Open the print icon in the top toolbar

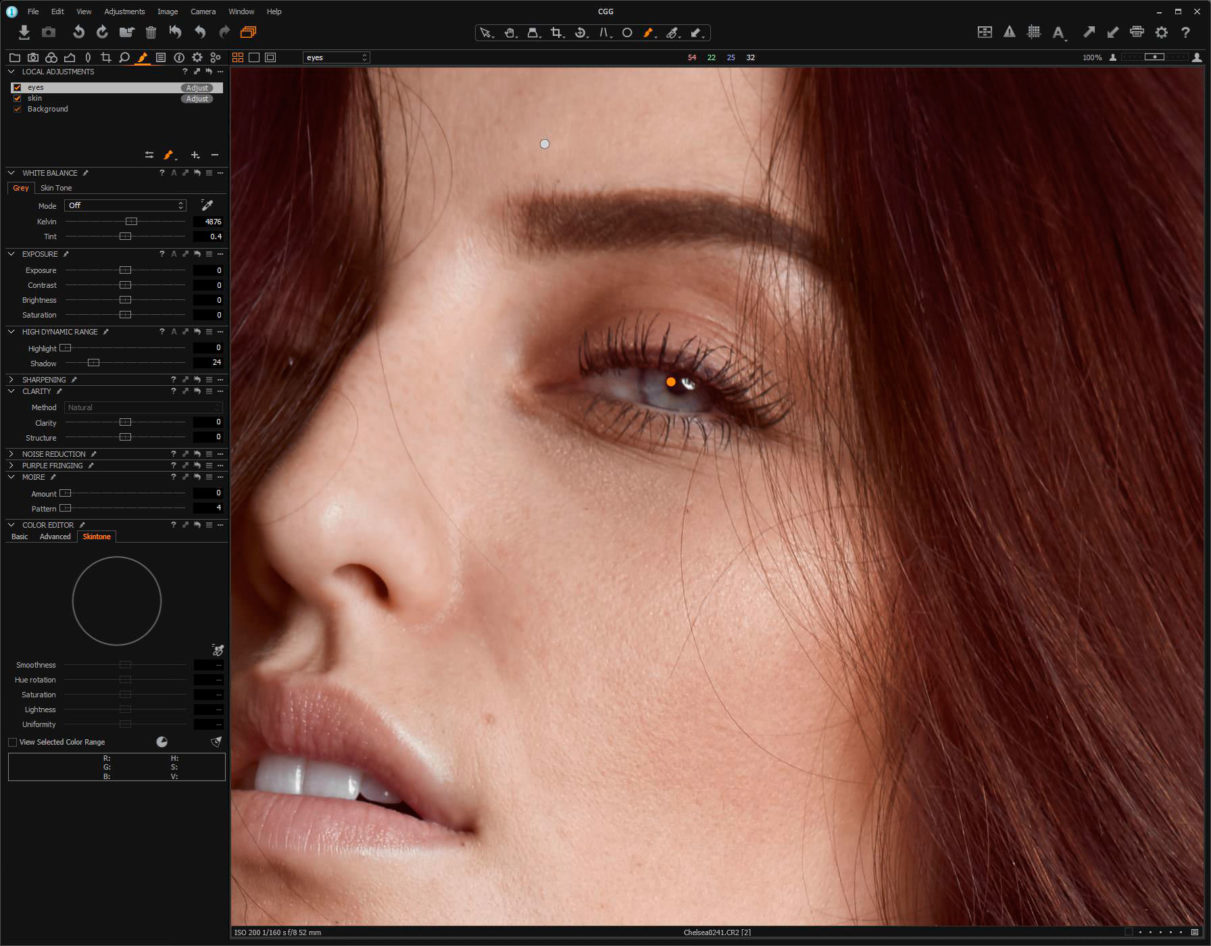[x=1137, y=32]
